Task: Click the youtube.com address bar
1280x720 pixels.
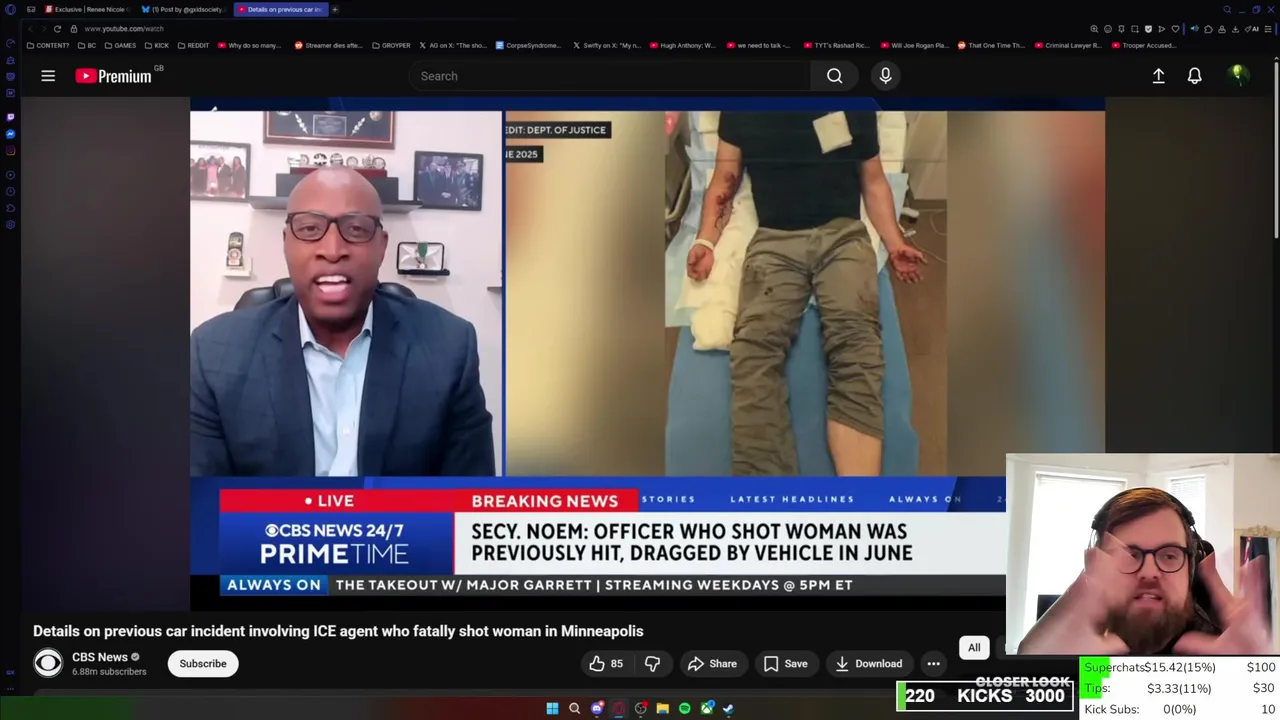Action: tap(124, 29)
